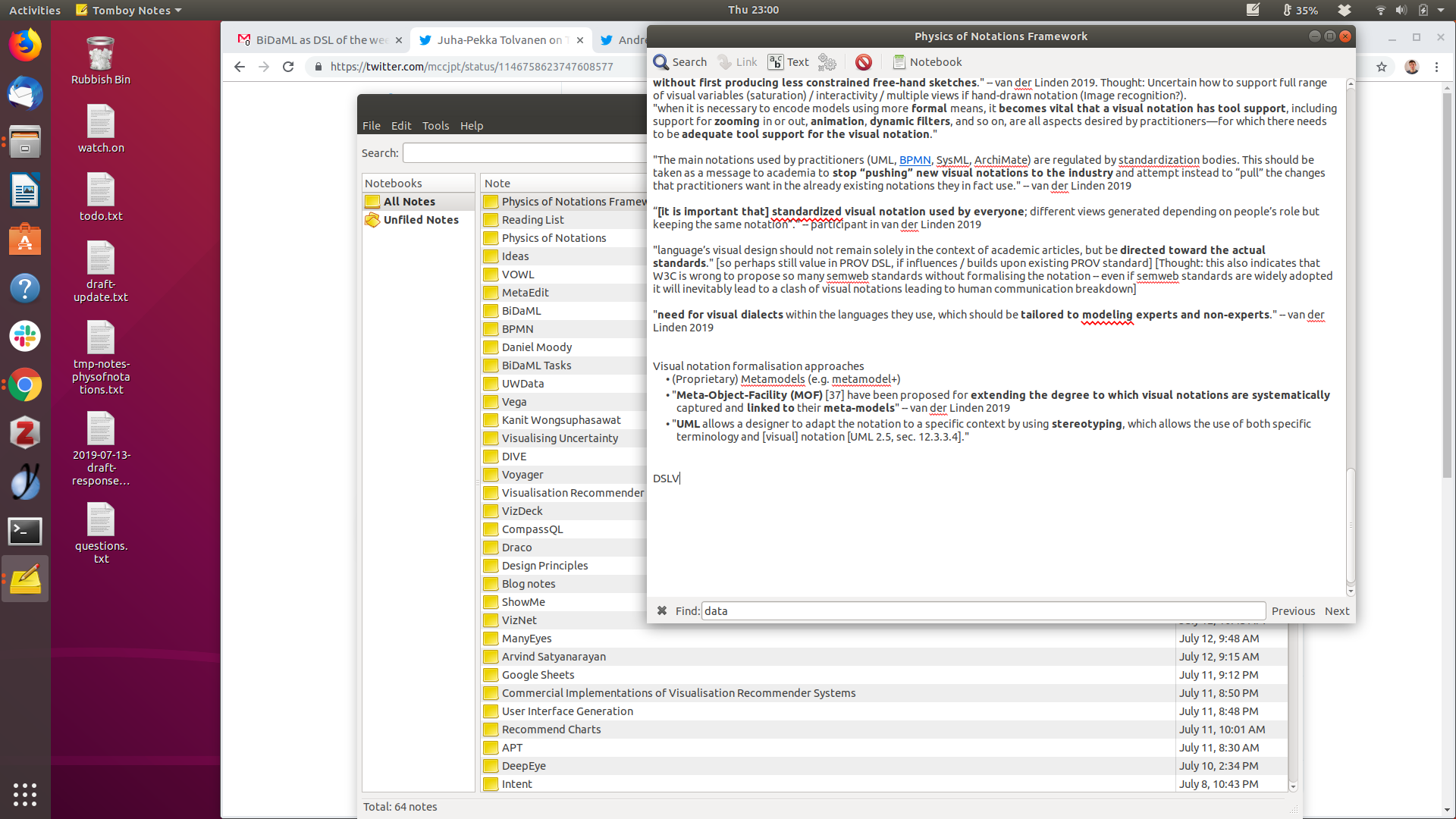Switch to the BiDaML Gmail tab
Image resolution: width=1456 pixels, height=819 pixels.
coord(318,40)
